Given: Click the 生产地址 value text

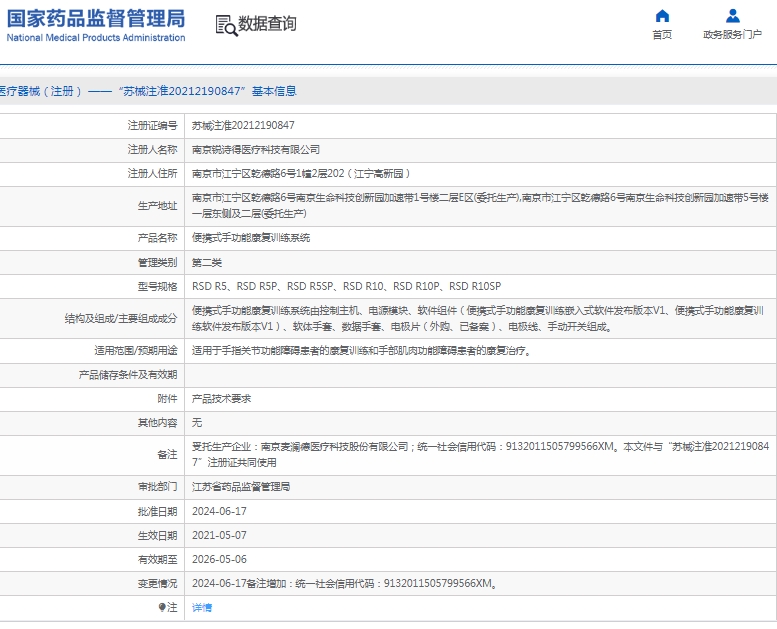Looking at the screenshot, I should point(480,206).
